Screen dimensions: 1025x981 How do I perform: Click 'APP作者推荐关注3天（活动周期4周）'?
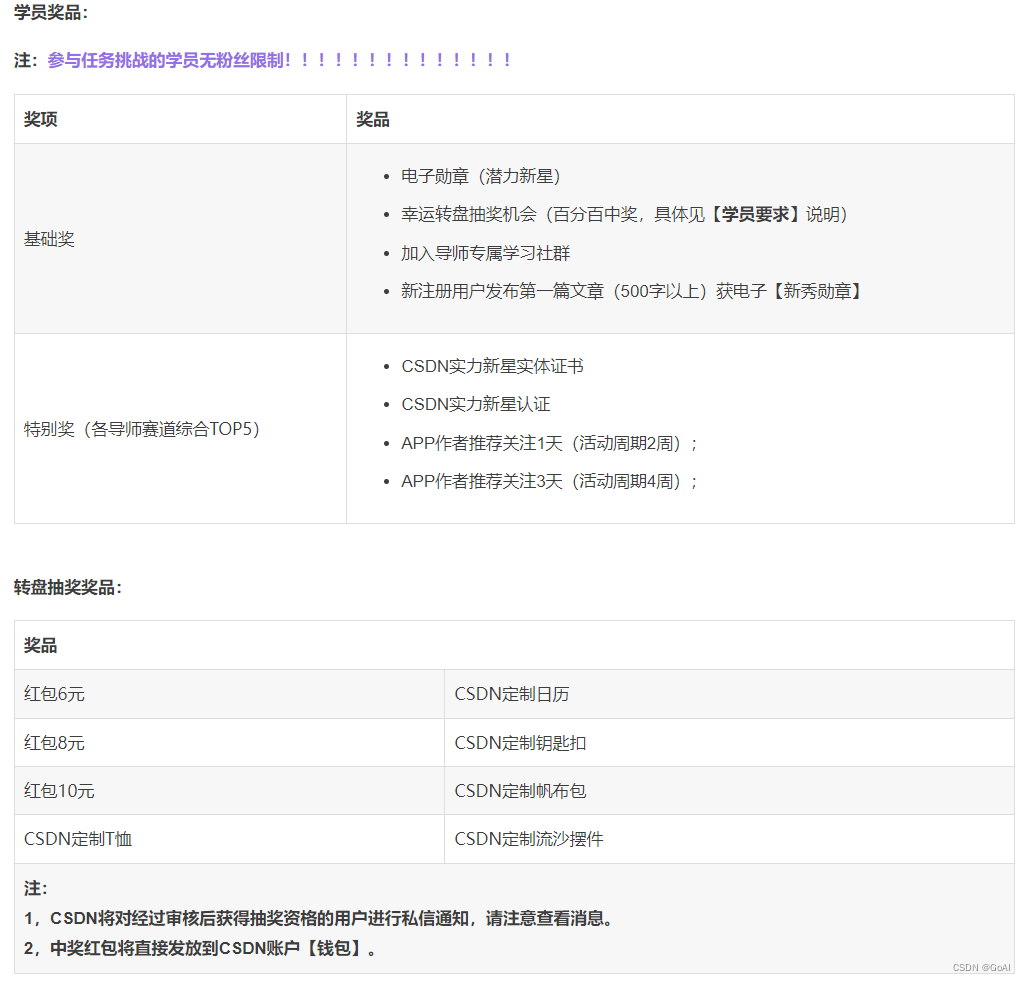pos(549,482)
